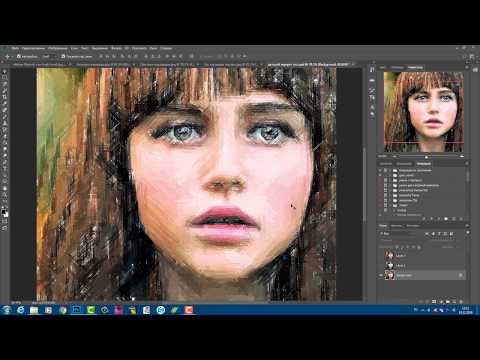This screenshot has height=360, width=480.
Task: Toggle visibility eye of the Background layer
Action: click(x=381, y=275)
